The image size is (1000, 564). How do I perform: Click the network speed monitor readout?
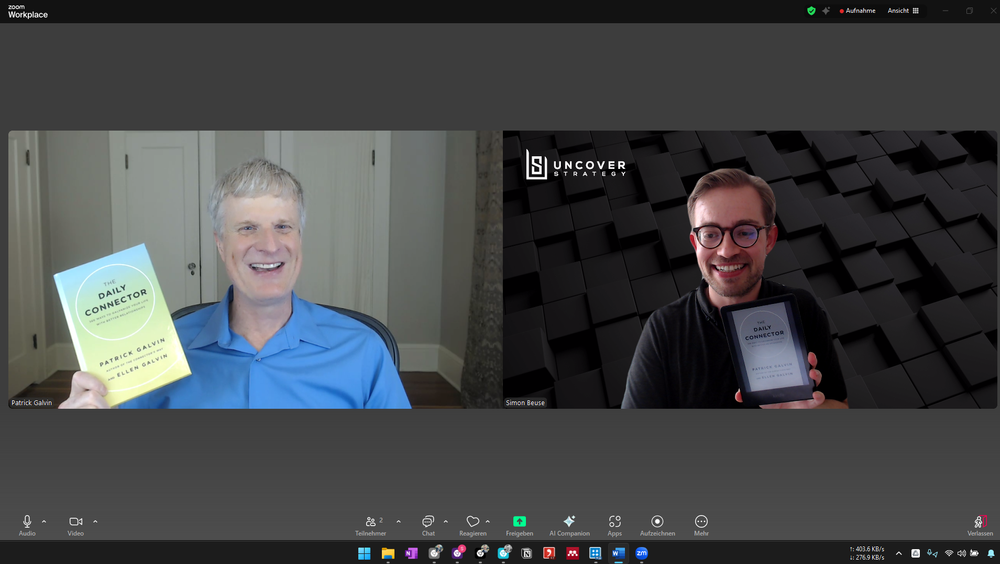coord(867,553)
